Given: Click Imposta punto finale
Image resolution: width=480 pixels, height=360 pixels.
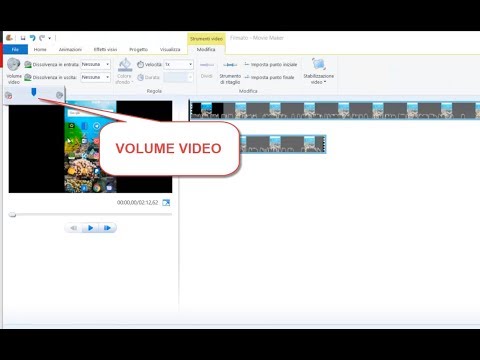Looking at the screenshot, I should point(269,77).
